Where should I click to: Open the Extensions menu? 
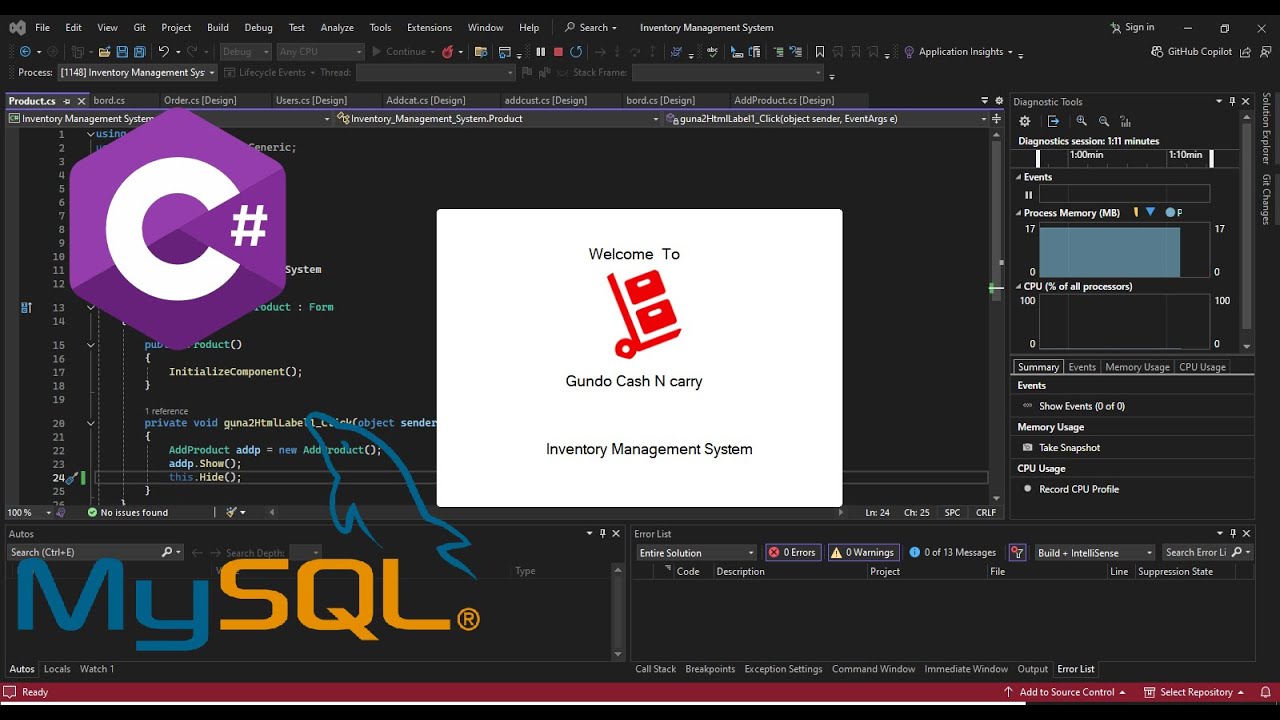[x=429, y=28]
